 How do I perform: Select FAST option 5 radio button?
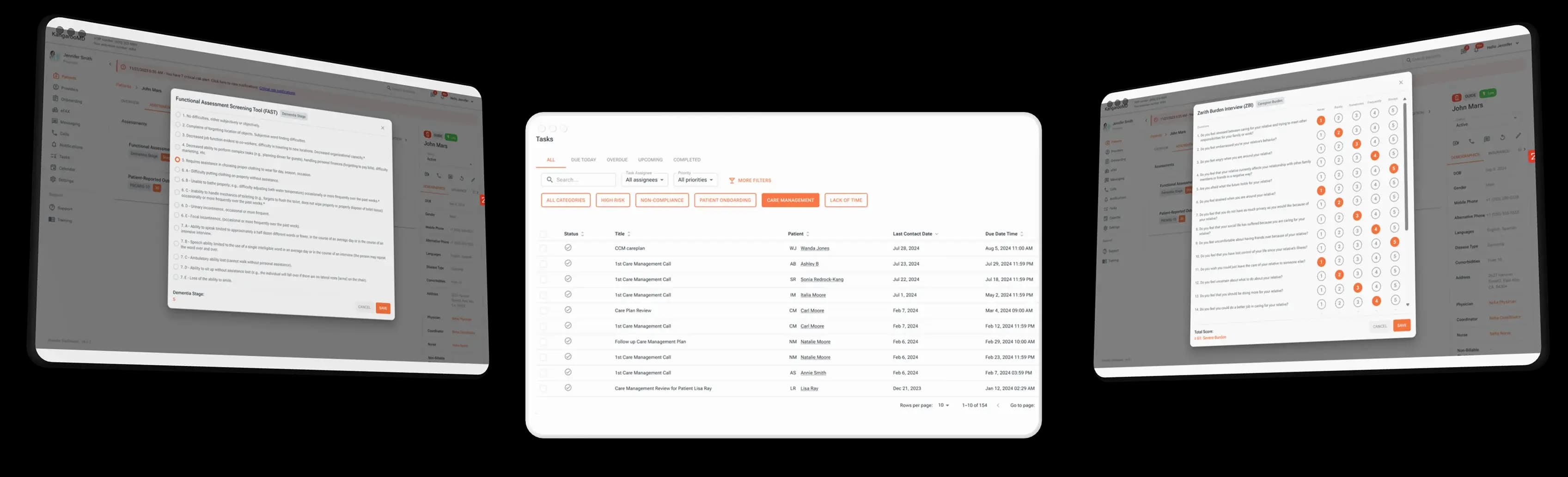[178, 159]
